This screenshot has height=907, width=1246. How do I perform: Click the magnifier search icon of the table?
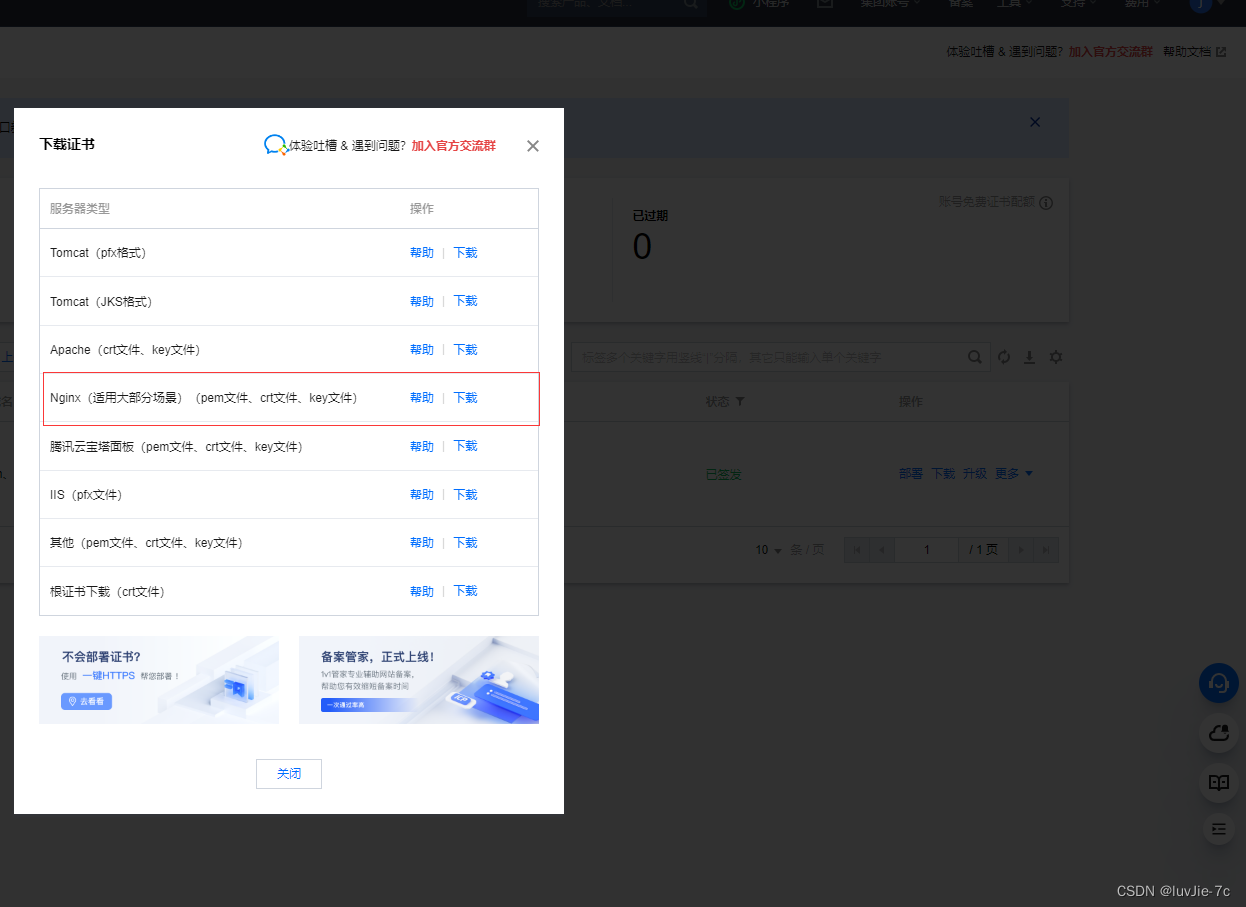pos(975,357)
